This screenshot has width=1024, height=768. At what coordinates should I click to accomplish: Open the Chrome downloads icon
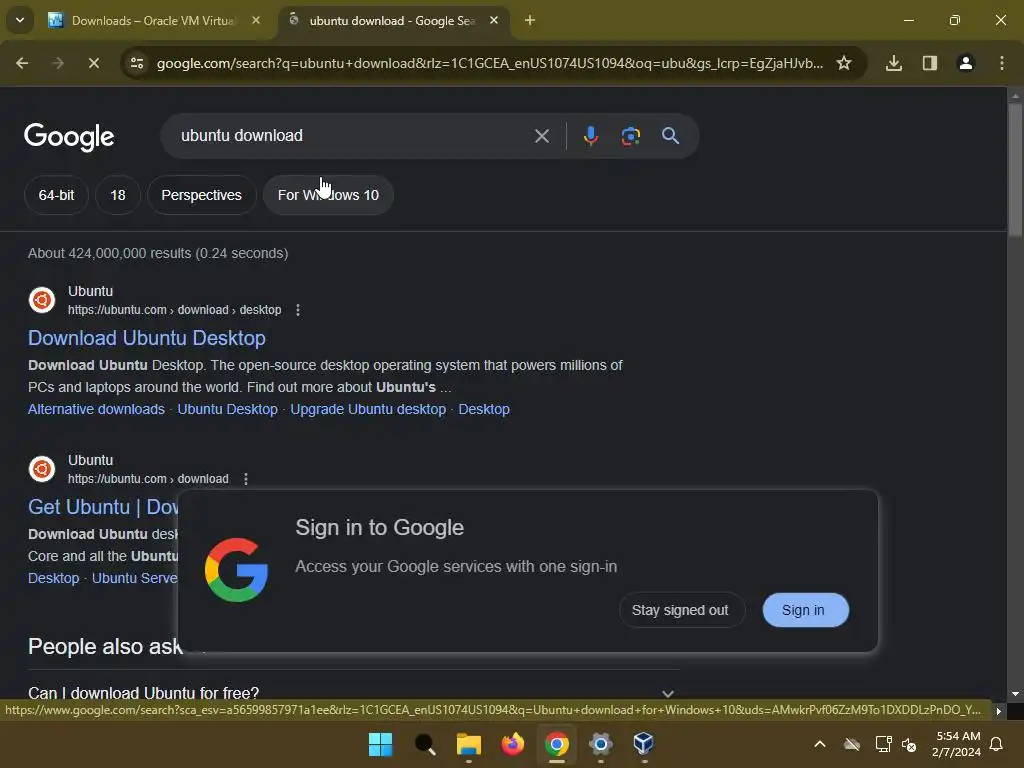894,63
